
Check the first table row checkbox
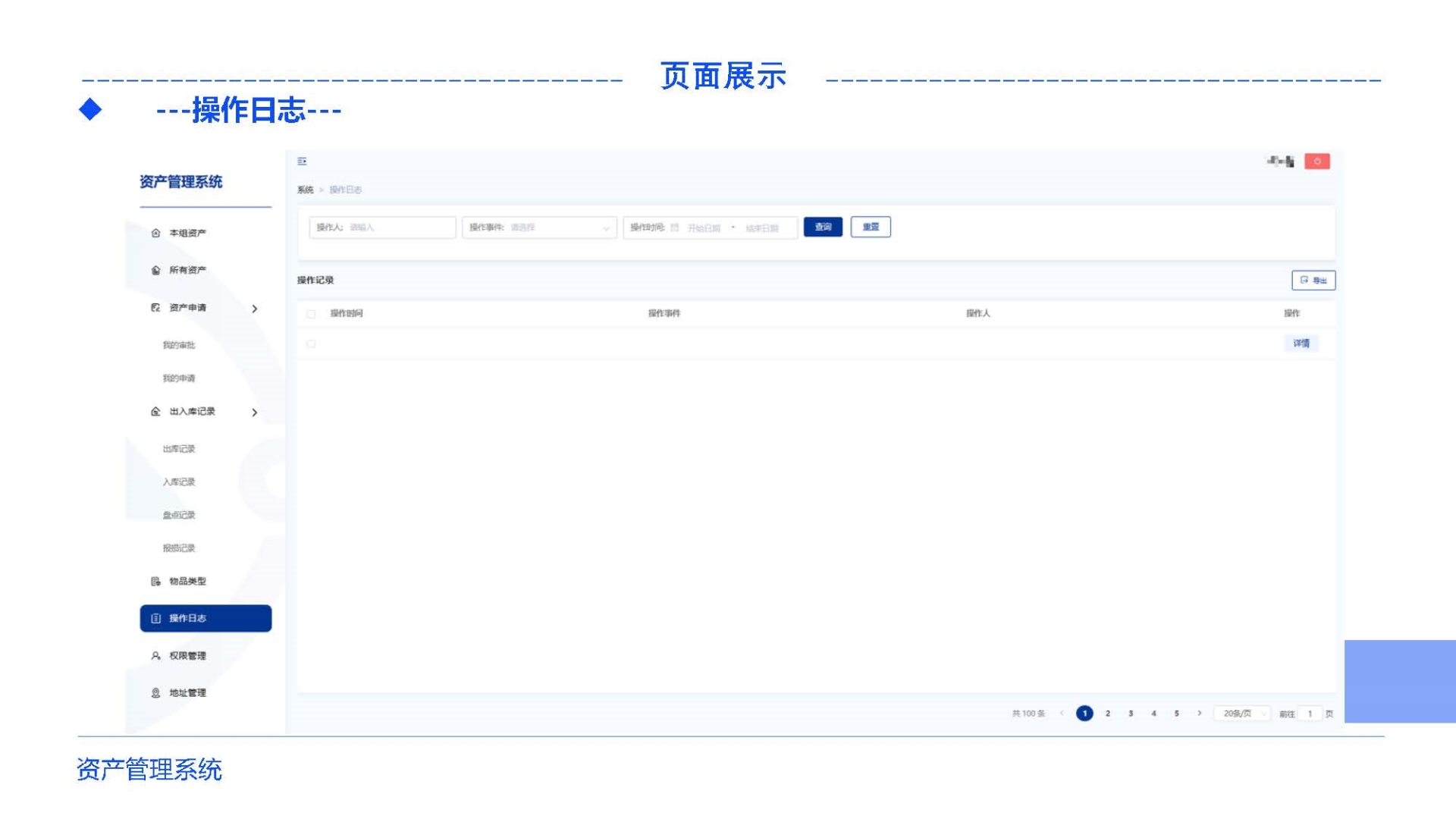click(x=311, y=344)
